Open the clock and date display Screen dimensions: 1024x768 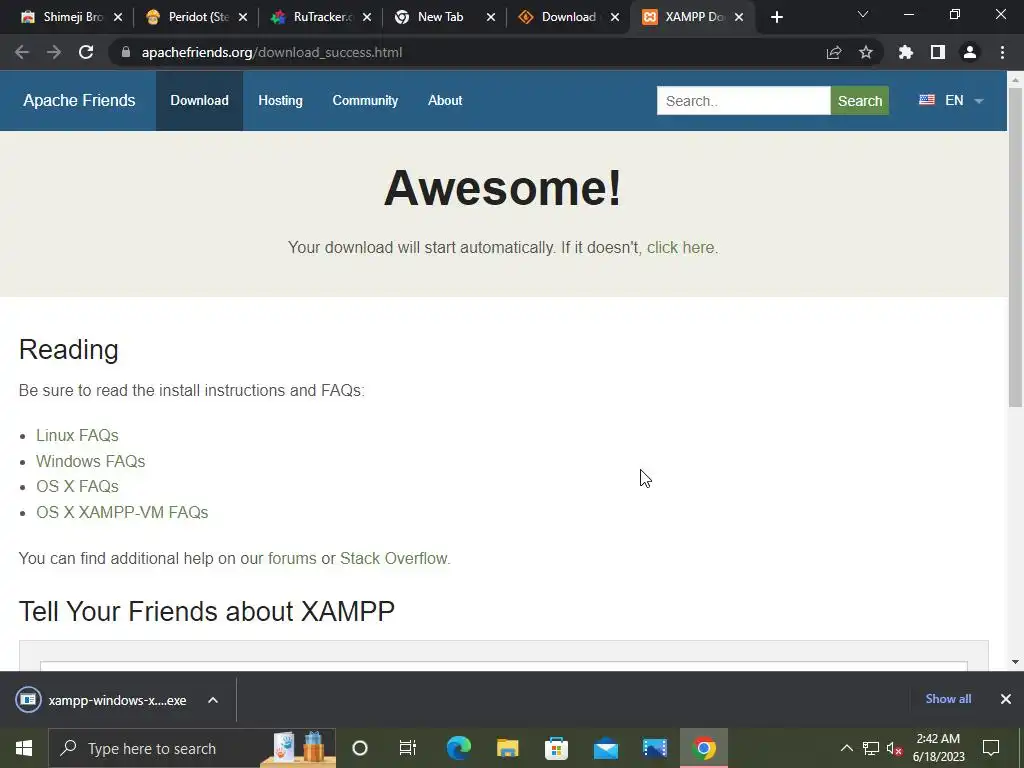pyautogui.click(x=938, y=748)
